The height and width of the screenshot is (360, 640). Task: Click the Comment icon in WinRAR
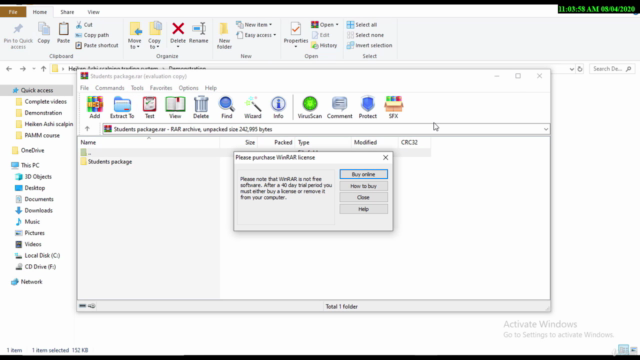(x=340, y=107)
